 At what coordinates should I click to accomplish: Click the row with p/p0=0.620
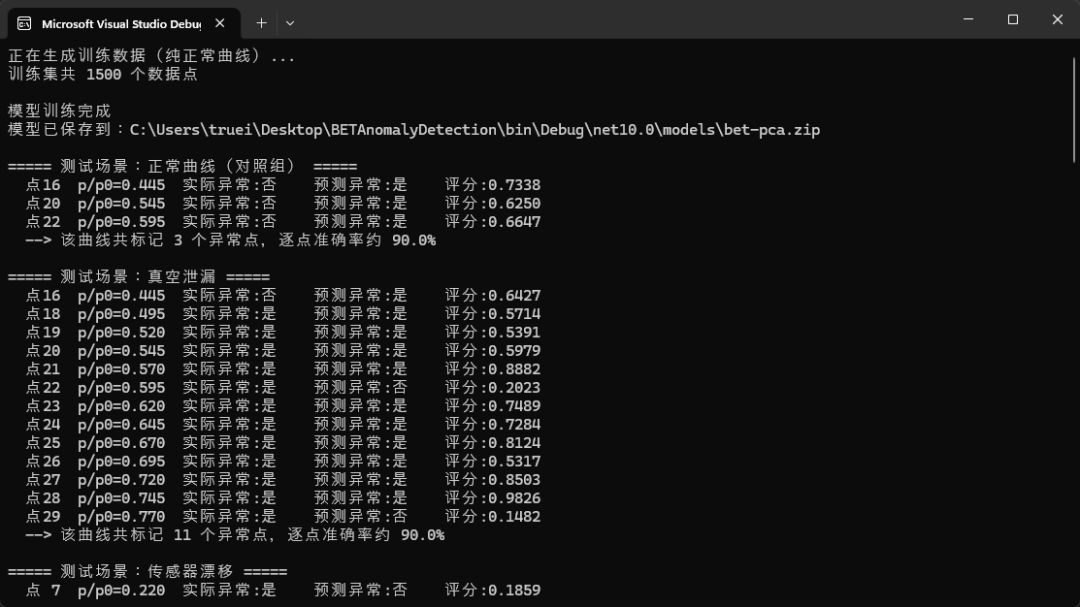coord(283,406)
